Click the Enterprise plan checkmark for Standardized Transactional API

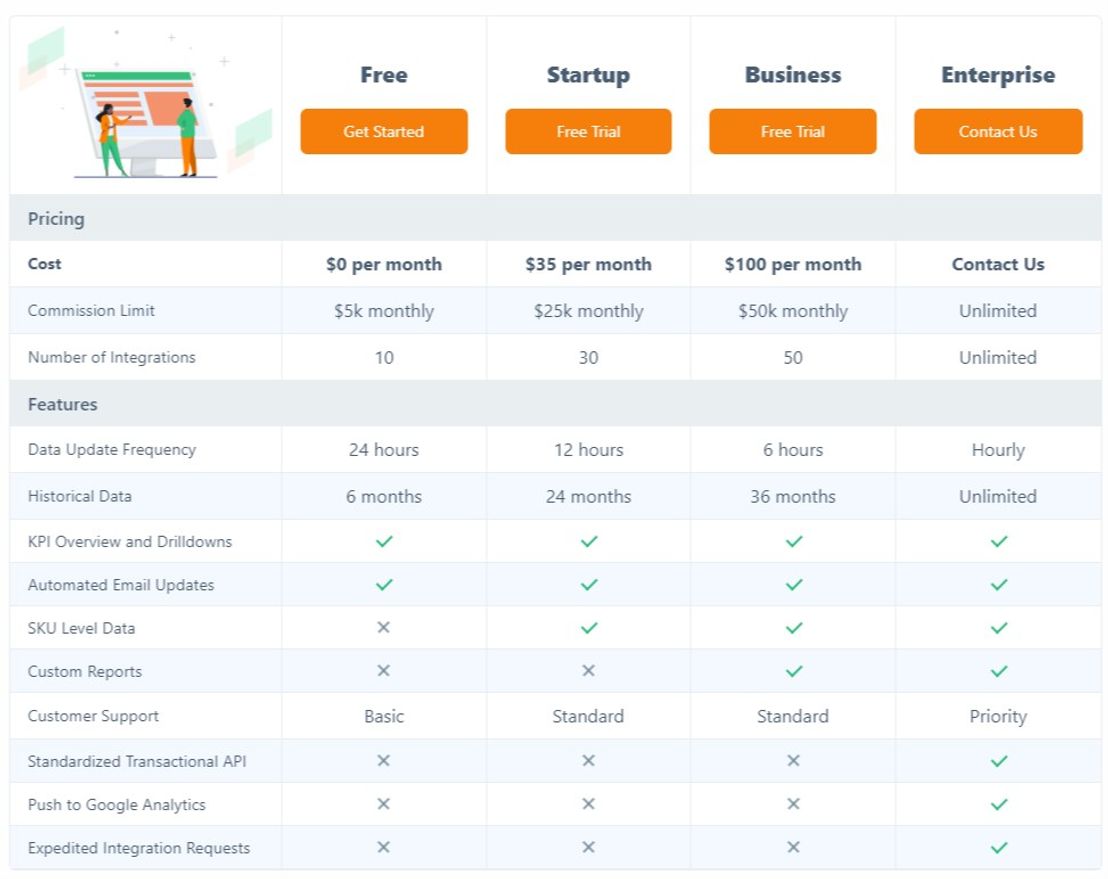click(998, 761)
